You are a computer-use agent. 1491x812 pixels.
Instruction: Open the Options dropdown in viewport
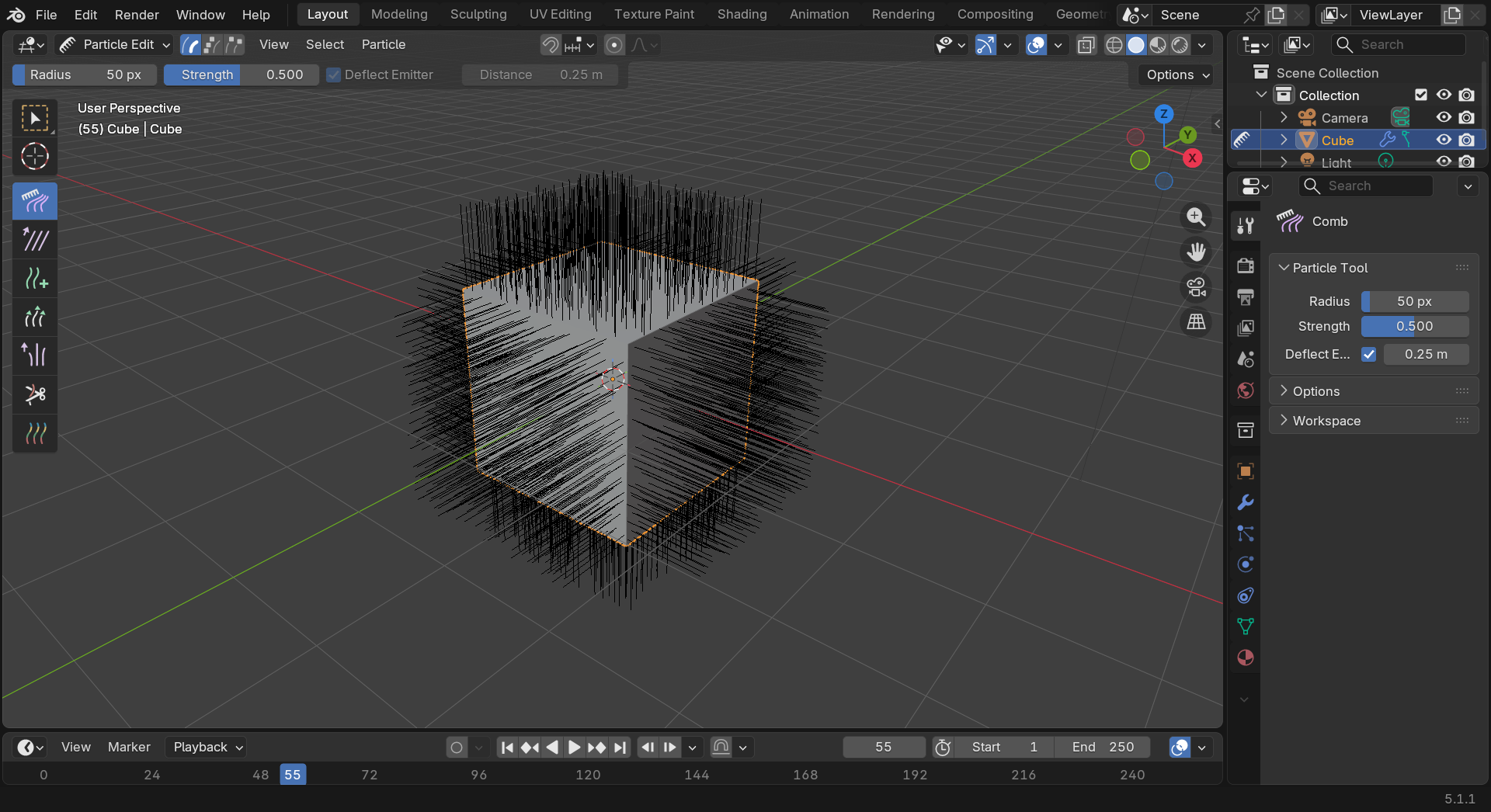point(1177,75)
